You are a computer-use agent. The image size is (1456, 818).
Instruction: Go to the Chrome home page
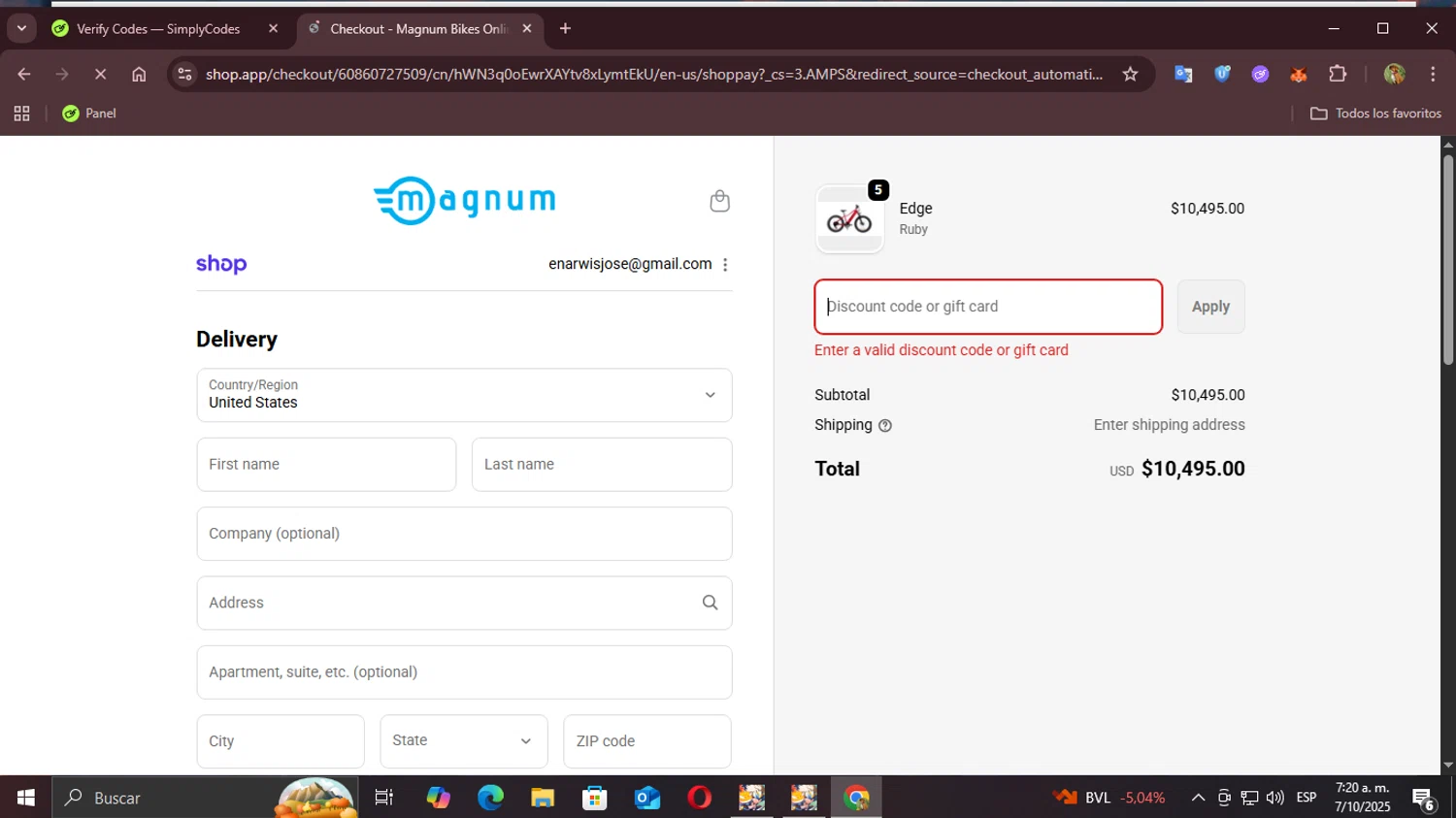[x=139, y=74]
